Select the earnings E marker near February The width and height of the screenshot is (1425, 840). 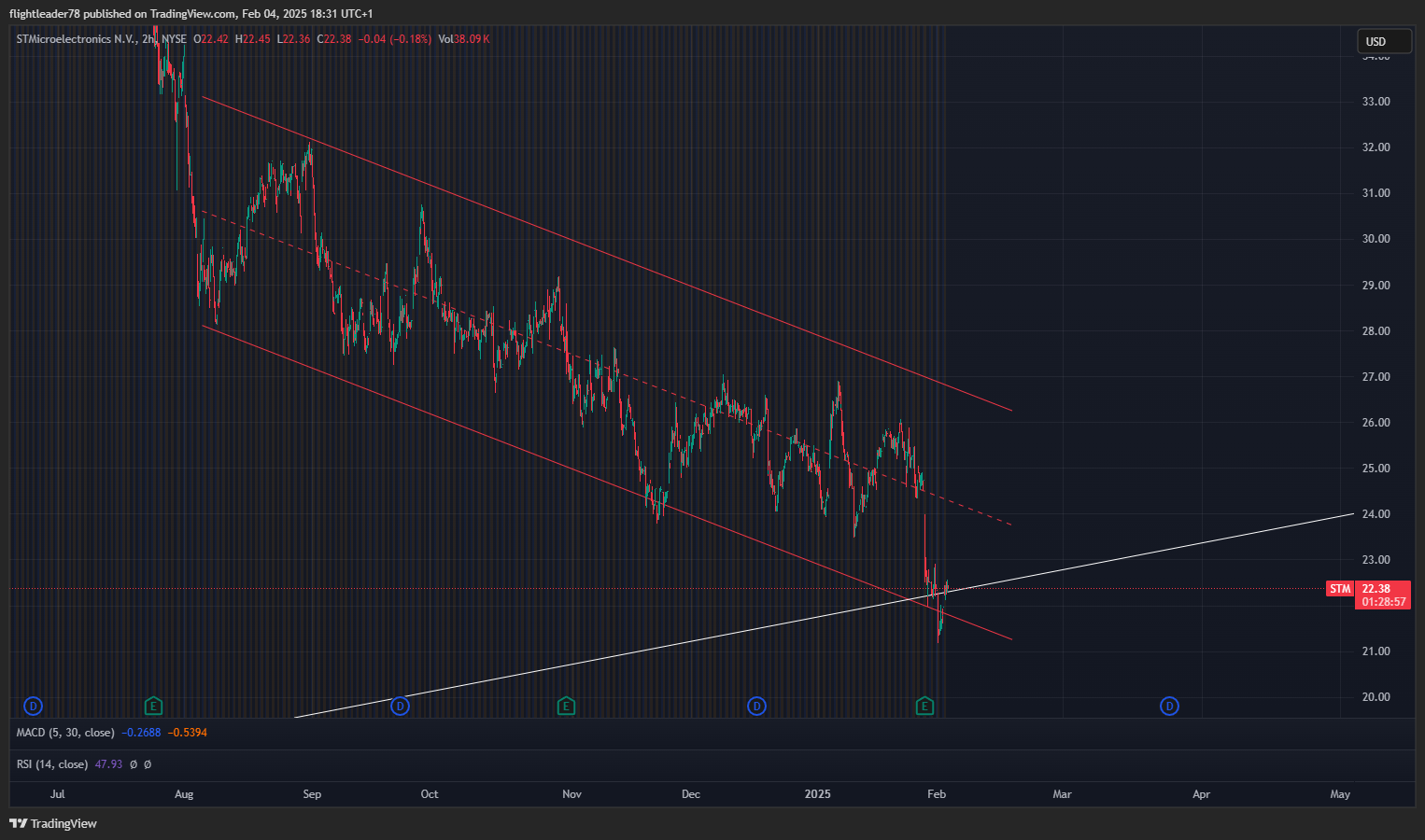(924, 706)
